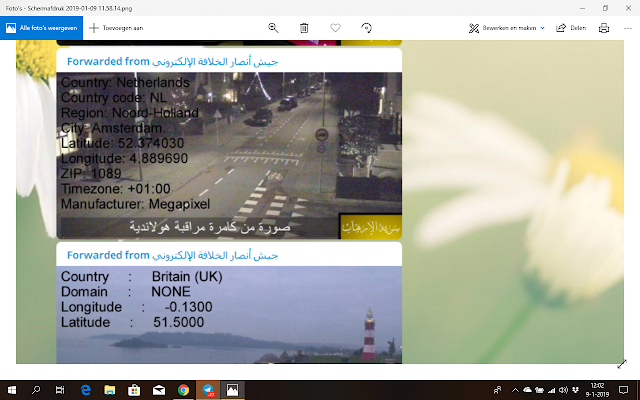Open Bewerken en maken menu
The width and height of the screenshot is (640, 400).
[506, 28]
